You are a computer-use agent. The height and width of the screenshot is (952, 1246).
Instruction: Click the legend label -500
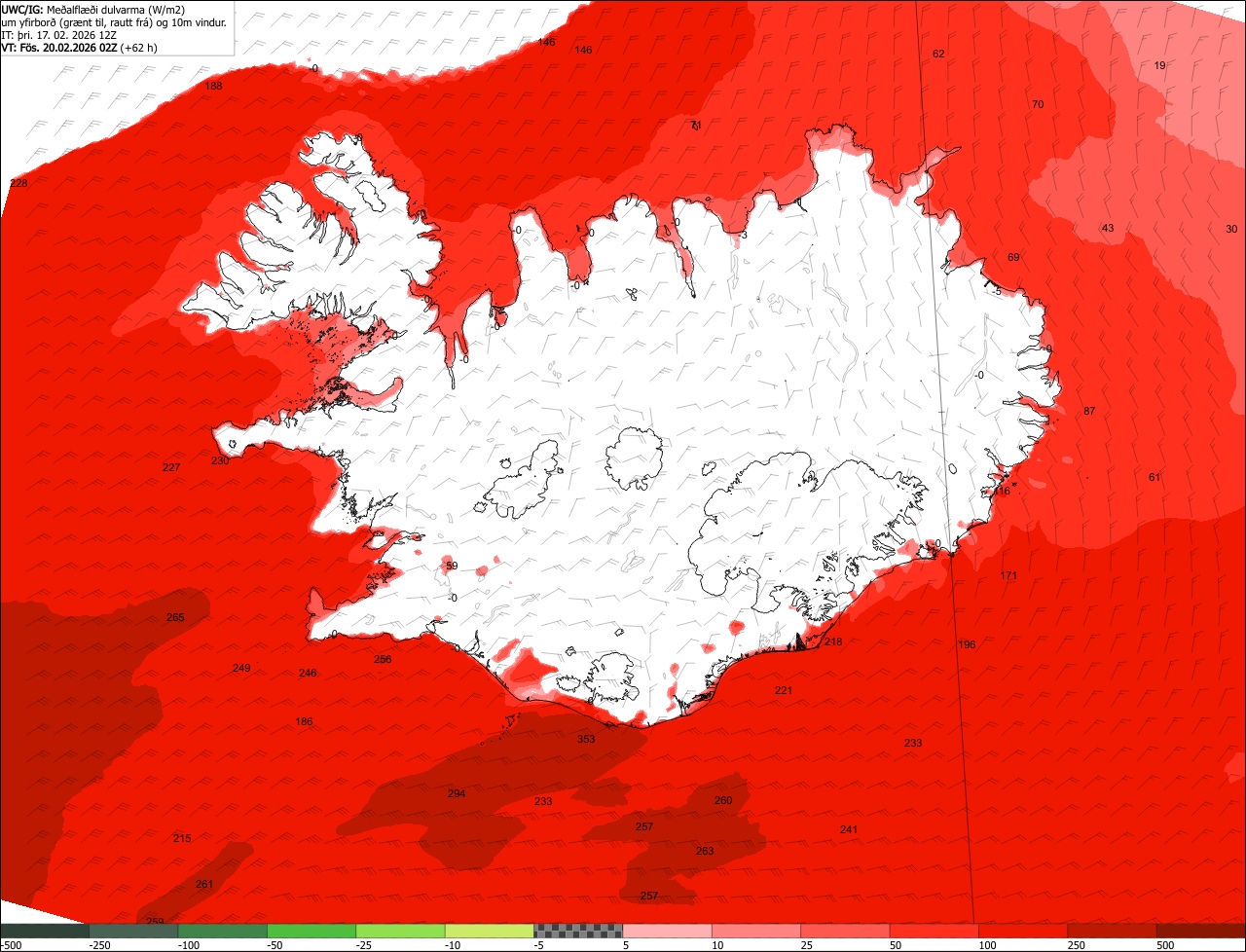point(12,945)
